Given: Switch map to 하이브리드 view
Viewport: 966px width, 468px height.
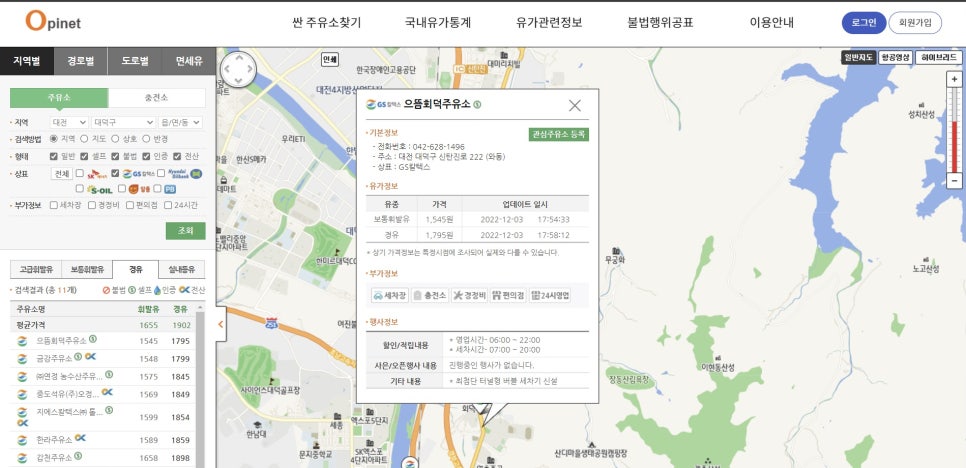Looking at the screenshot, I should coord(939,57).
